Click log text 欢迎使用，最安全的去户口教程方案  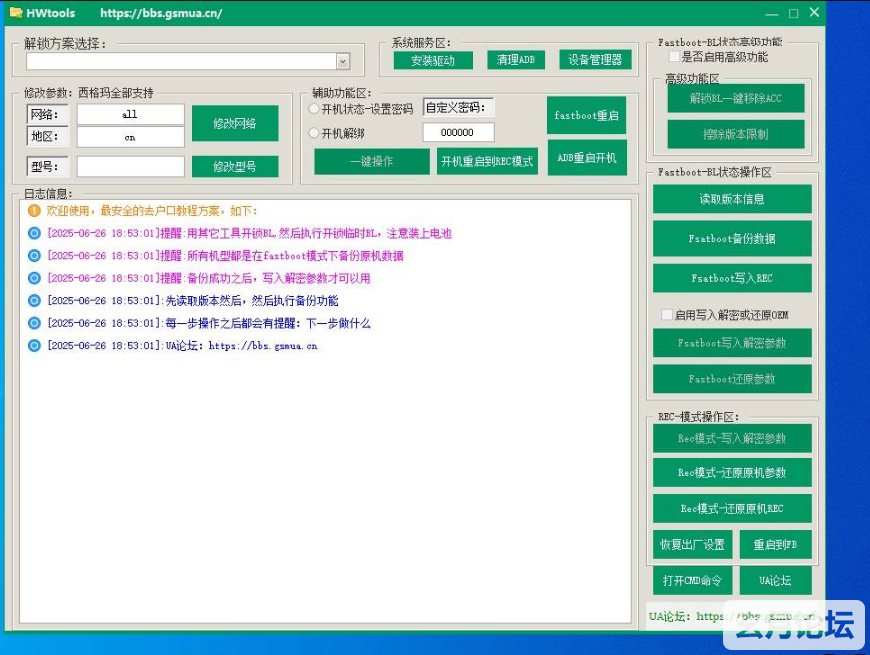pos(151,211)
